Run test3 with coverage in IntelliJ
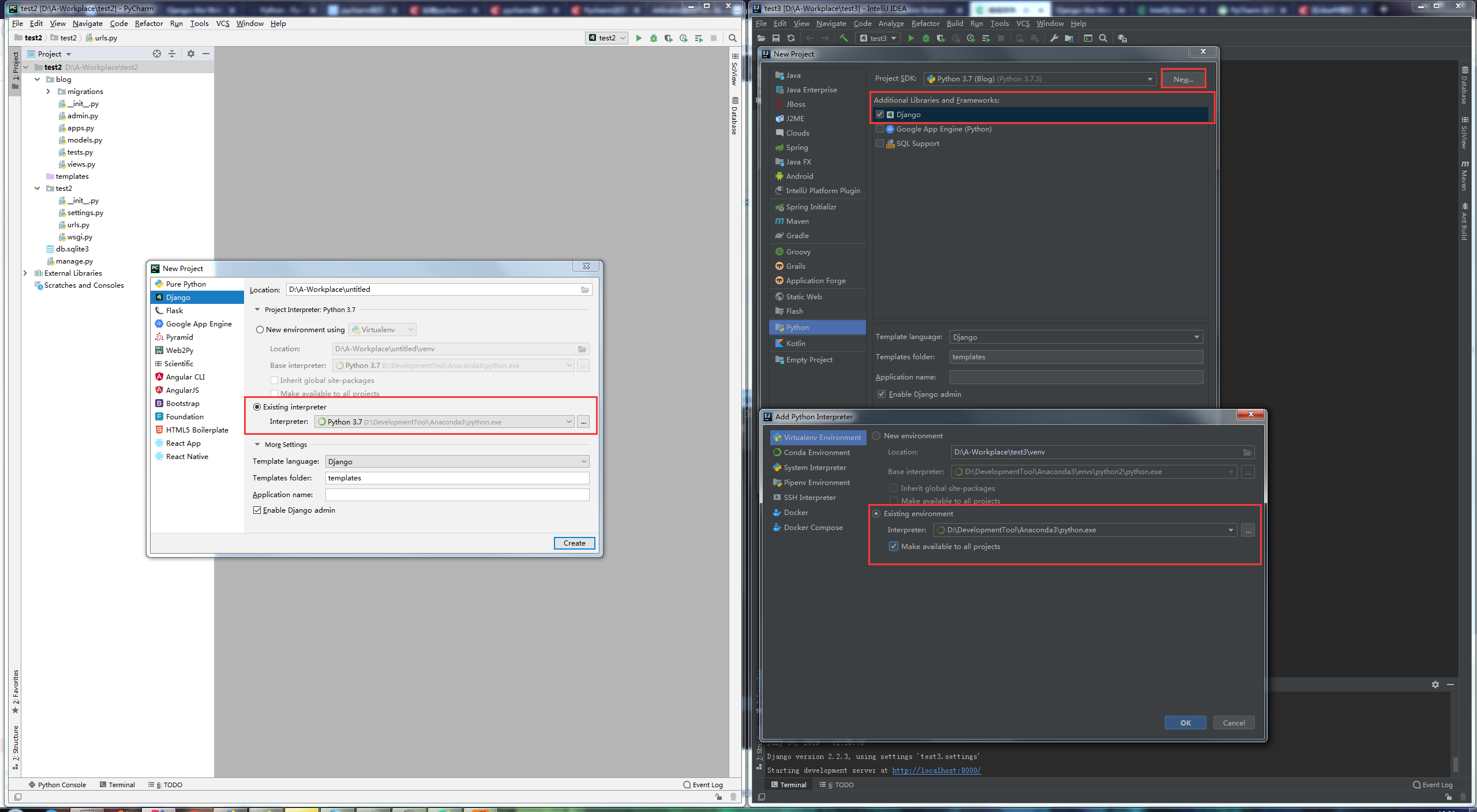This screenshot has height=812, width=1477. click(x=941, y=38)
